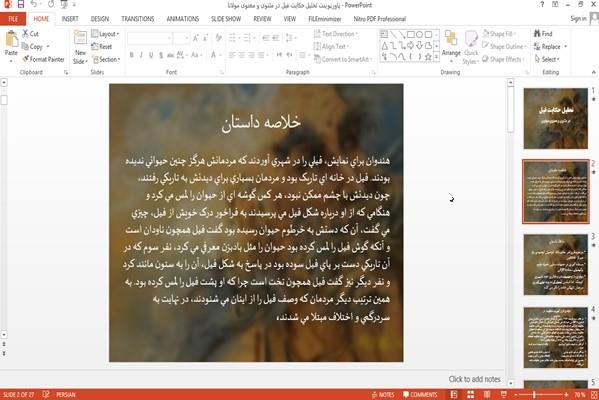
Task: Open the Select dropdown in Editing
Action: (x=547, y=59)
